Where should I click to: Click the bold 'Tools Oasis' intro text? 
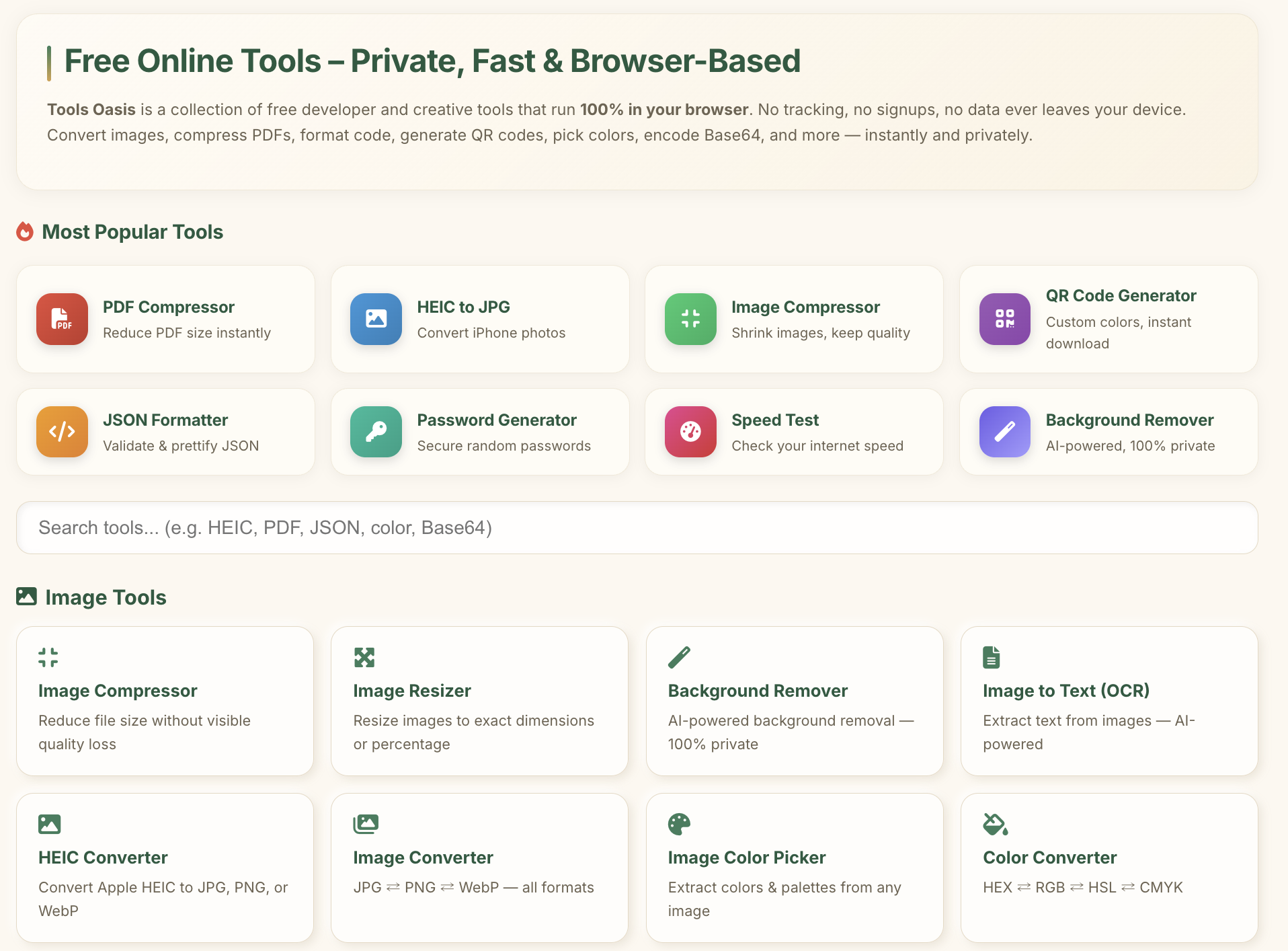click(x=91, y=110)
